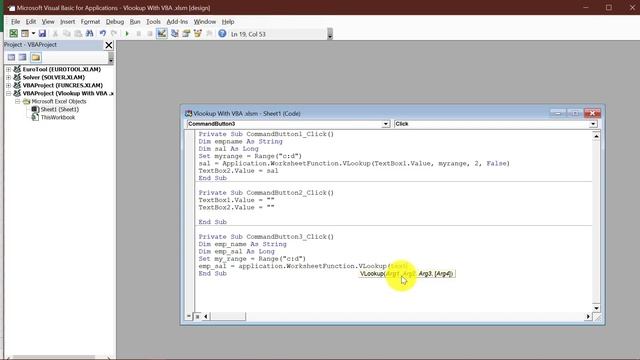Click View Object in Project panel
This screenshot has width=640, height=360.
[23, 58]
